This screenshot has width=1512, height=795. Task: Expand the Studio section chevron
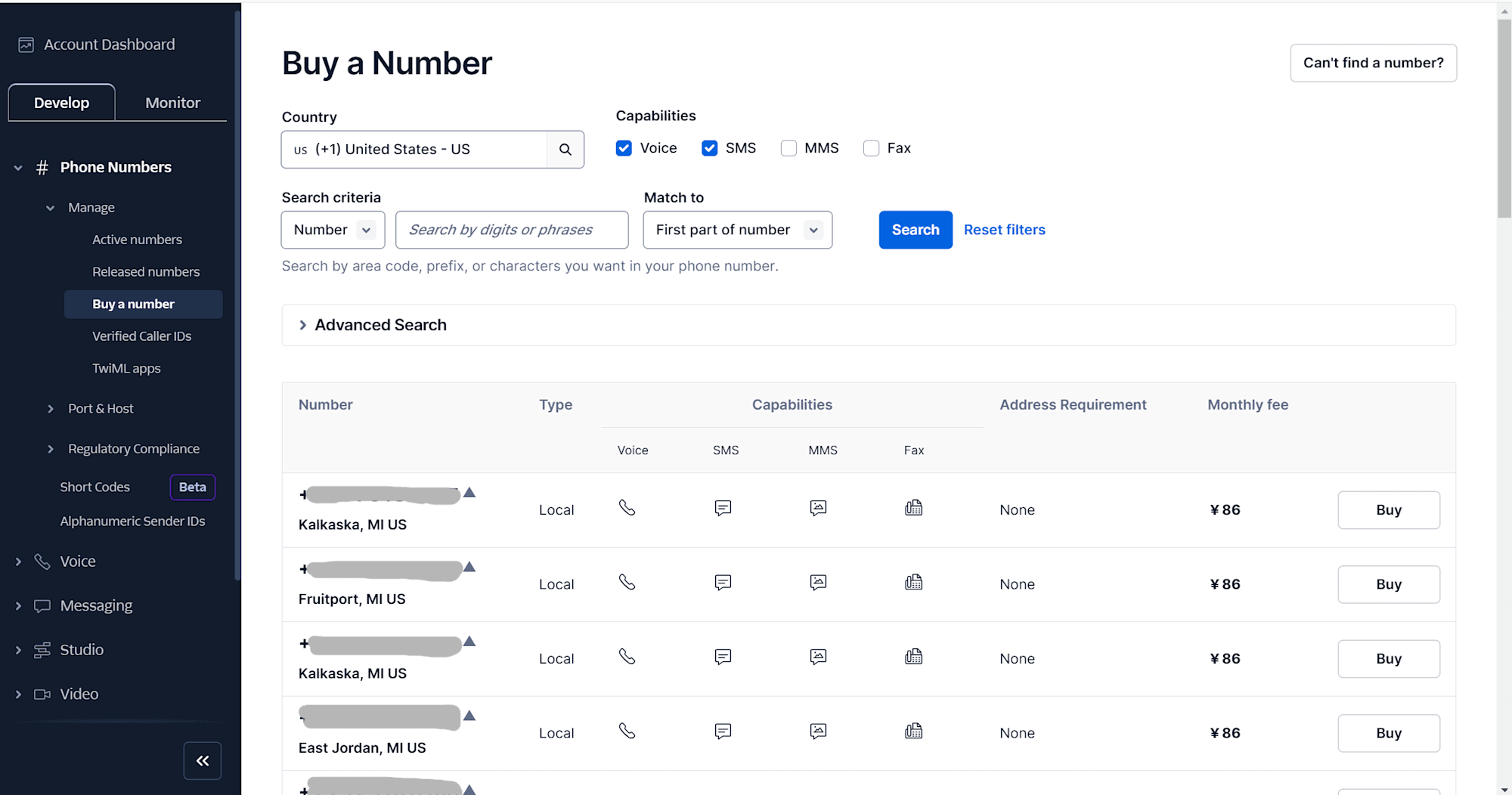coord(18,650)
